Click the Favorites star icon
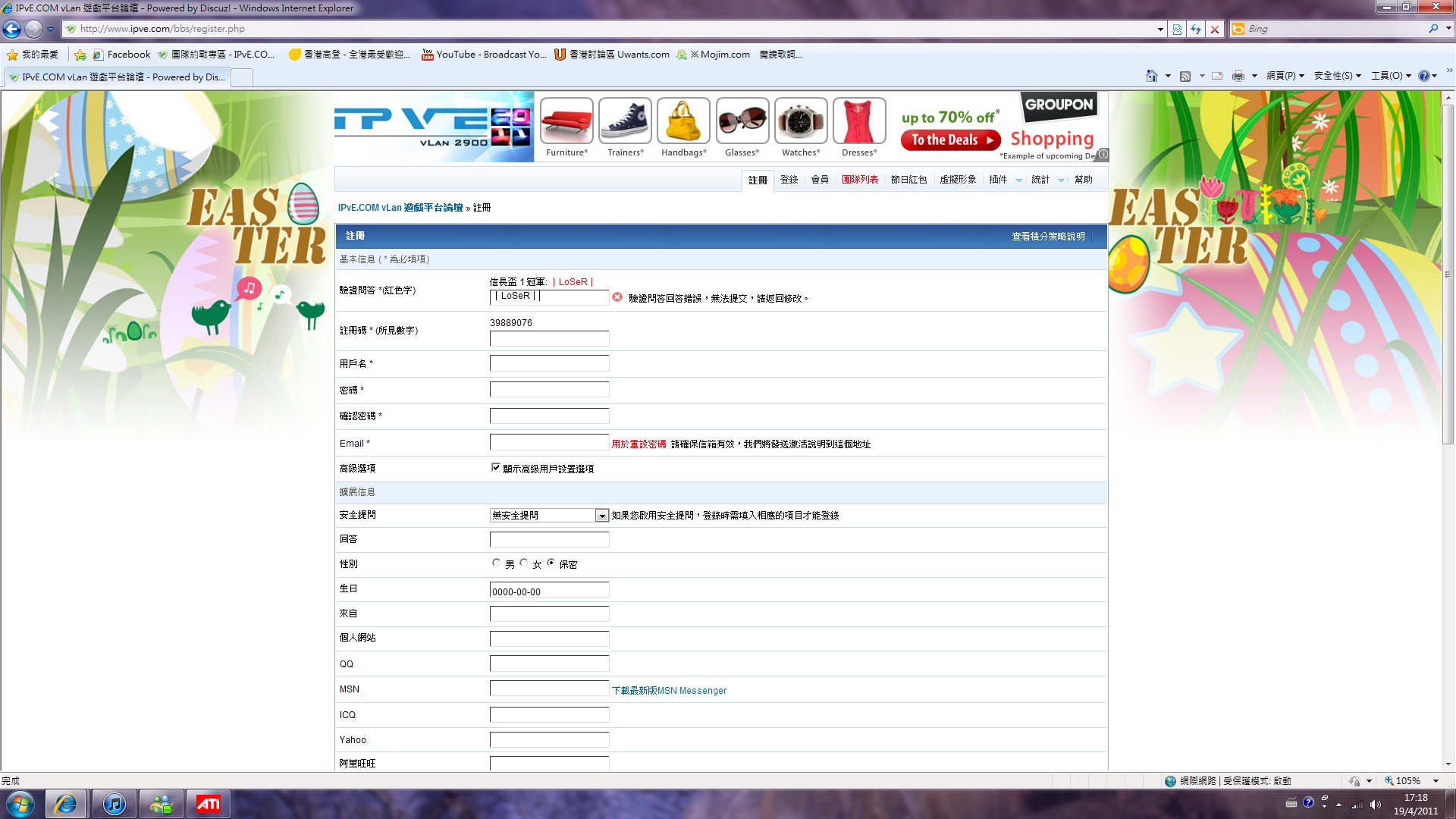This screenshot has width=1456, height=819. tap(13, 55)
